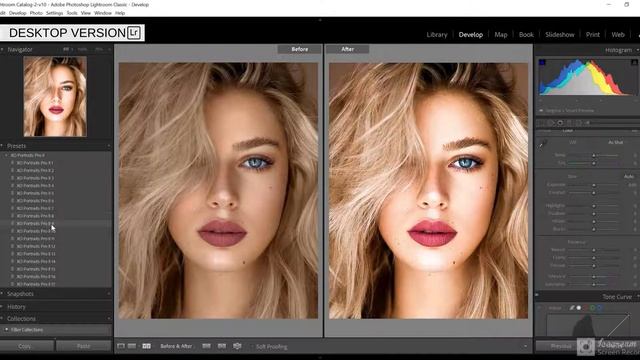Pick the White Balance Selector eyedropper
Image resolution: width=640 pixels, height=360 pixels.
point(542,145)
